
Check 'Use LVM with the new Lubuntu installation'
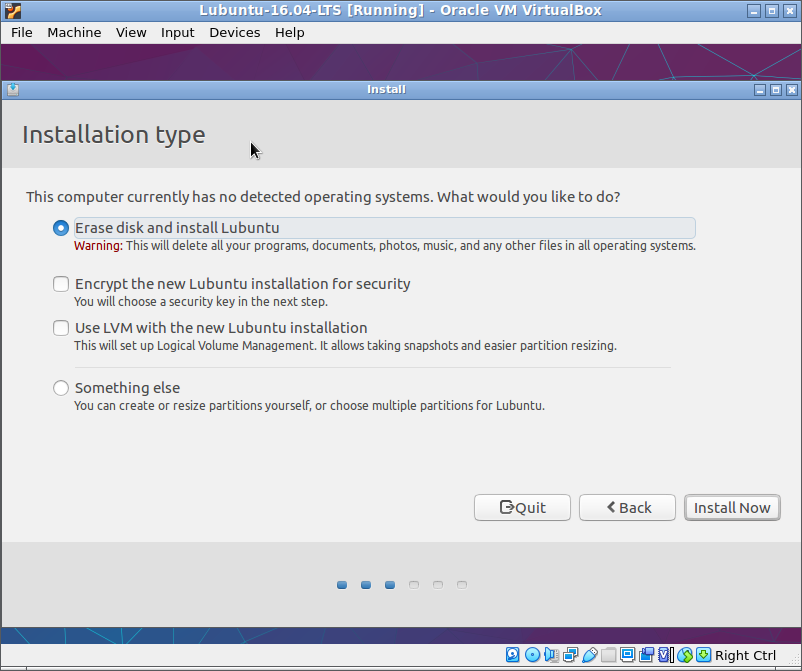click(x=61, y=328)
